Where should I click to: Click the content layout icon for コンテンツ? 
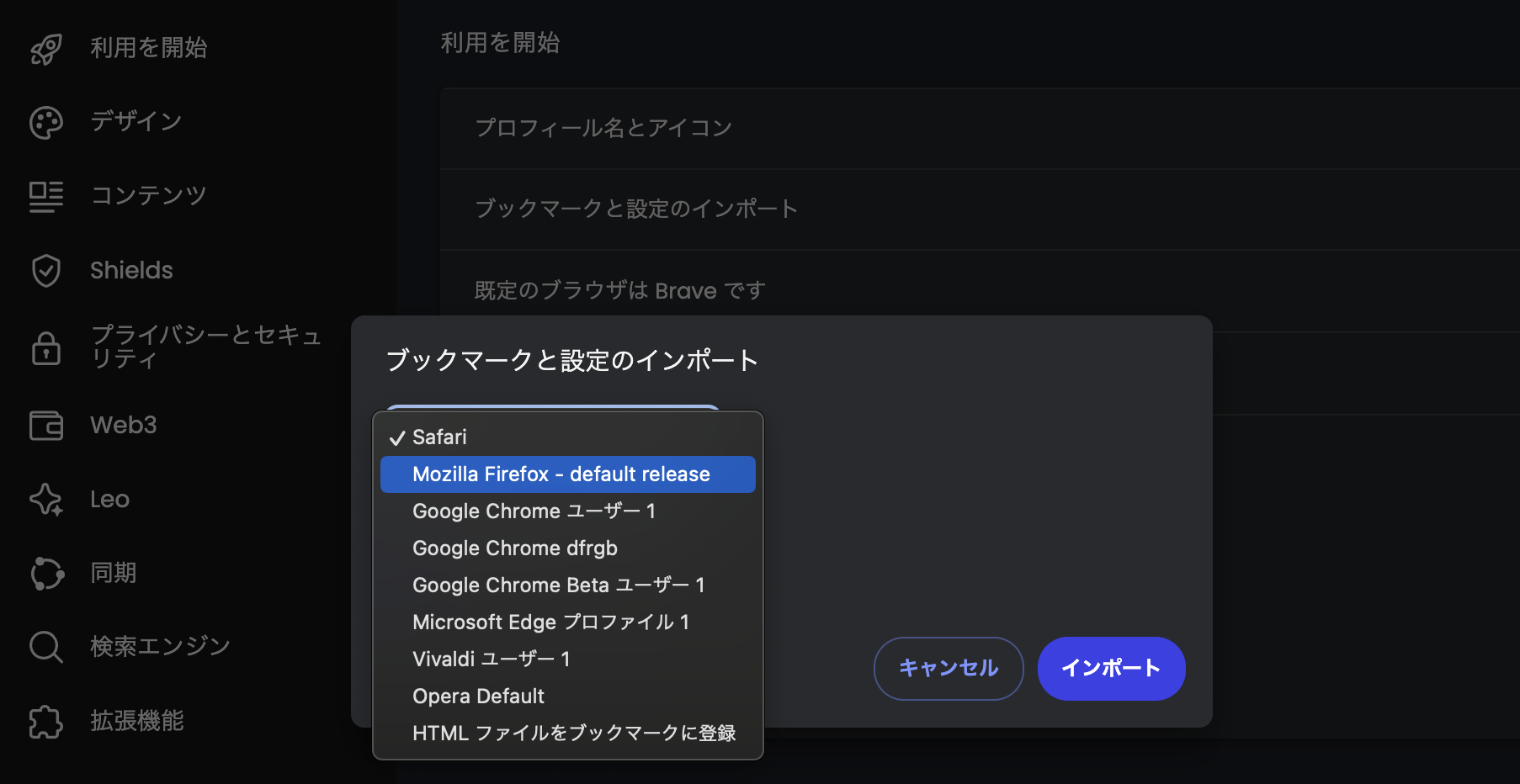(x=46, y=197)
